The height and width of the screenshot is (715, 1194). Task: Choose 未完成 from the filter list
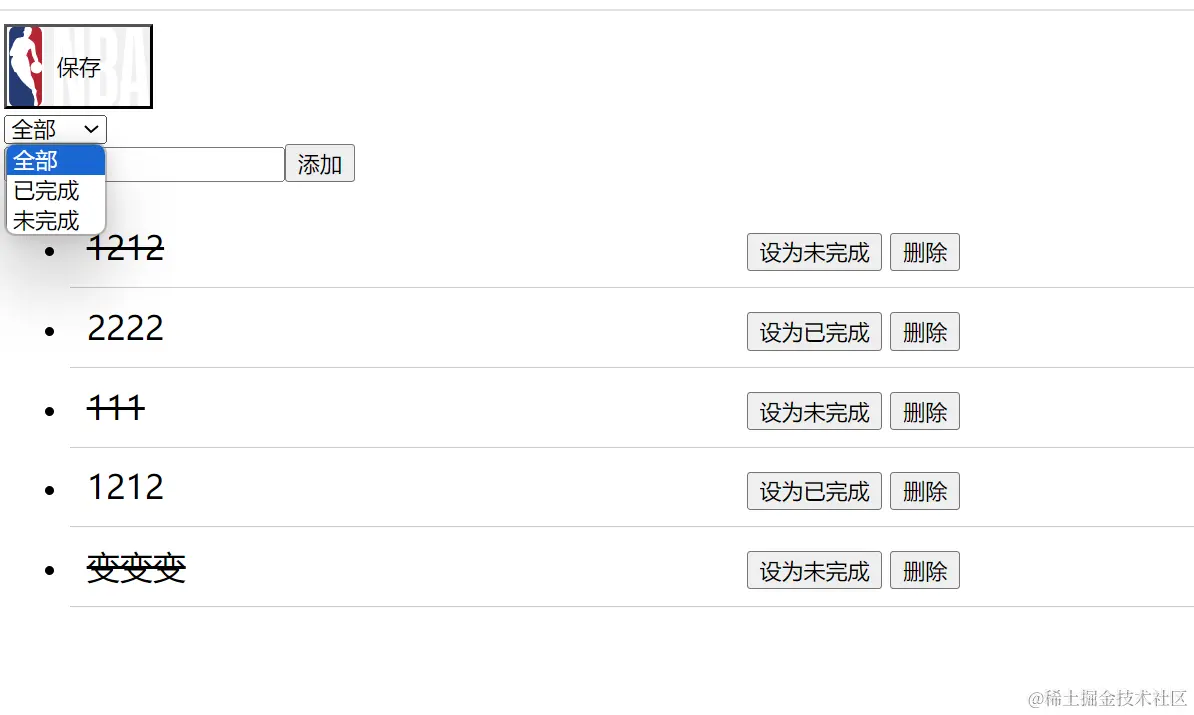coord(55,221)
